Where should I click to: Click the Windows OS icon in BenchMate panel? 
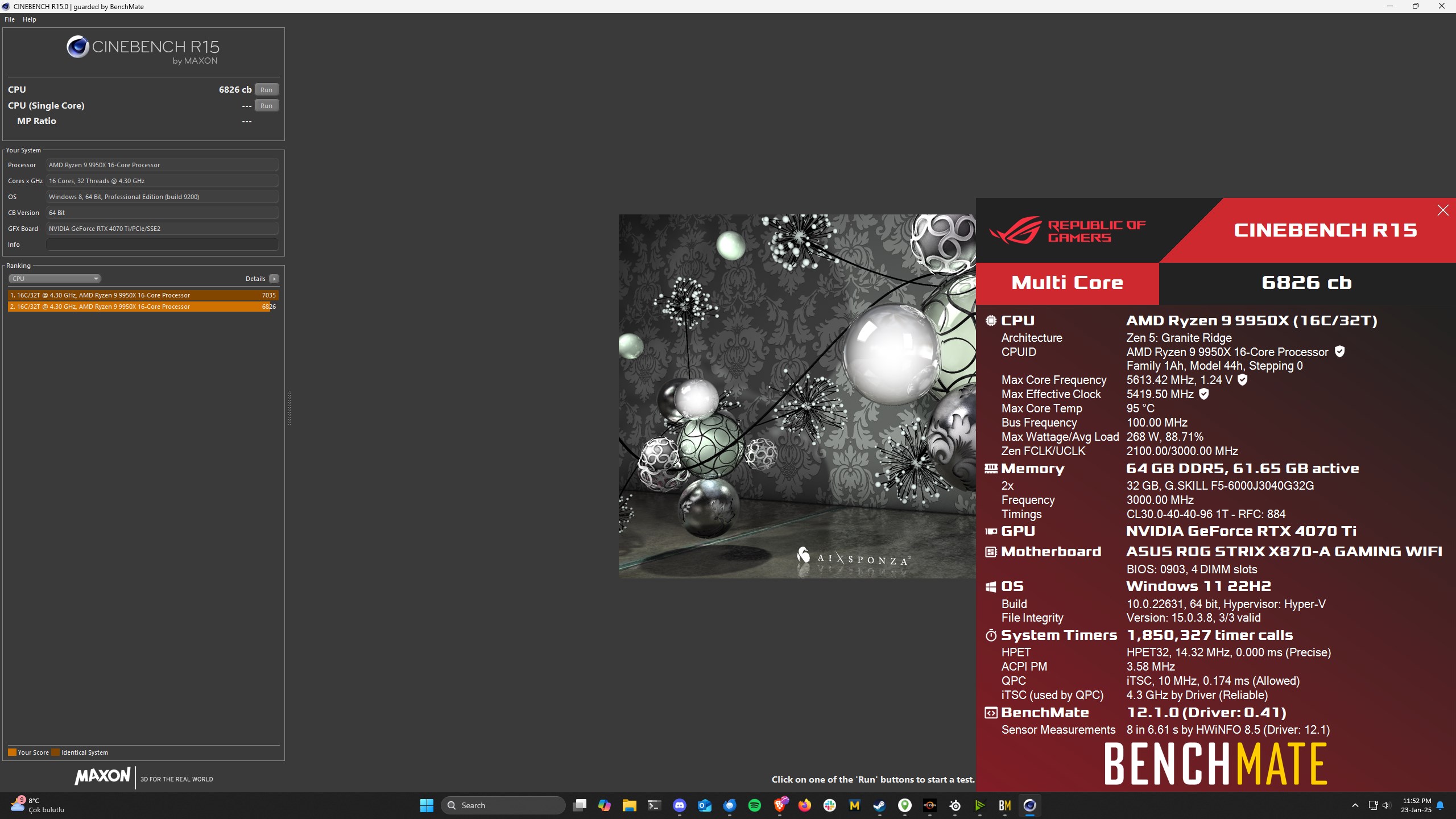[x=991, y=586]
